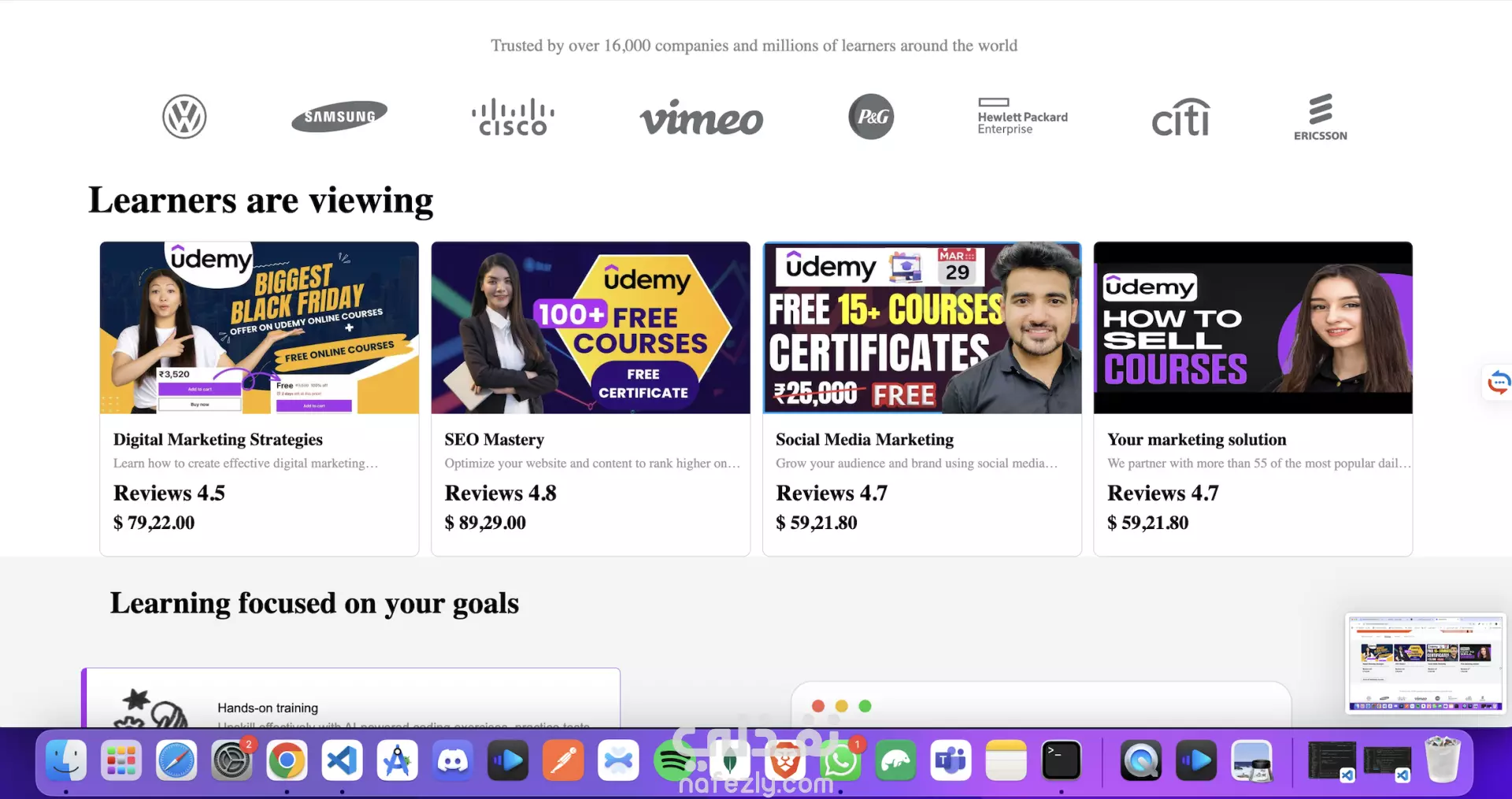Open WhatsApp from the dock
This screenshot has width=1512, height=799.
840,761
